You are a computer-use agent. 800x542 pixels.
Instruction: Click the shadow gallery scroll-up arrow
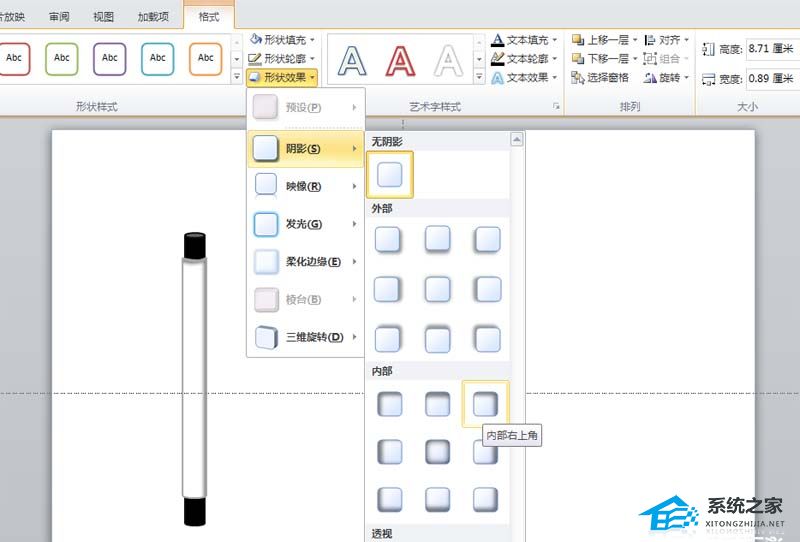[517, 139]
